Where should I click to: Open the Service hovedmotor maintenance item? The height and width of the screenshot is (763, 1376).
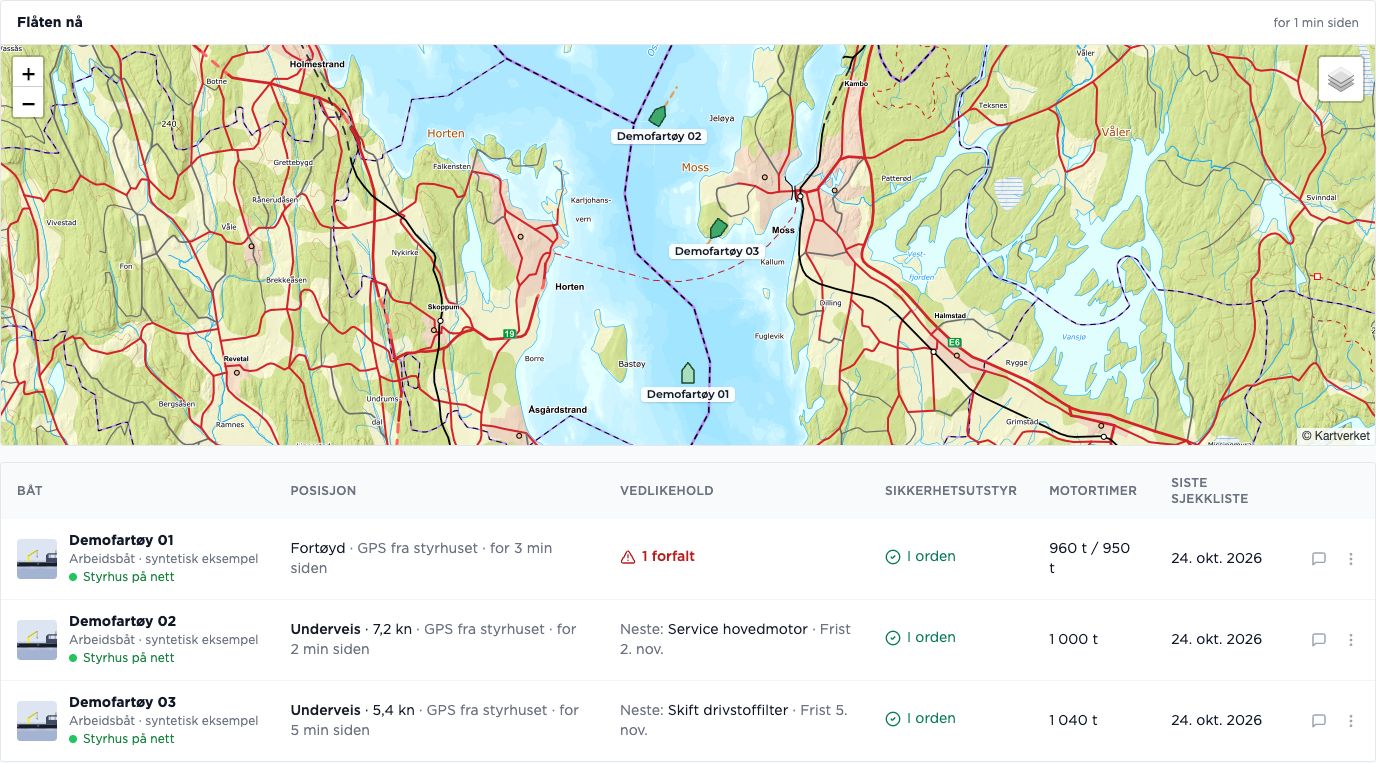[x=738, y=629]
